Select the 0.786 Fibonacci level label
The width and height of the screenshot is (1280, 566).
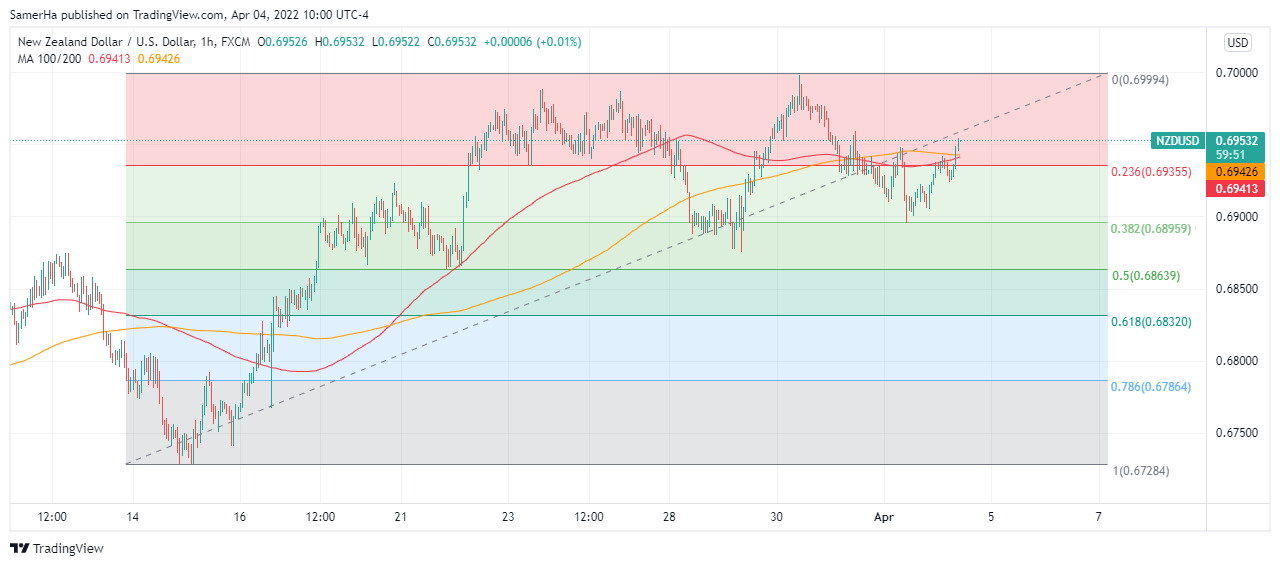pos(1150,386)
